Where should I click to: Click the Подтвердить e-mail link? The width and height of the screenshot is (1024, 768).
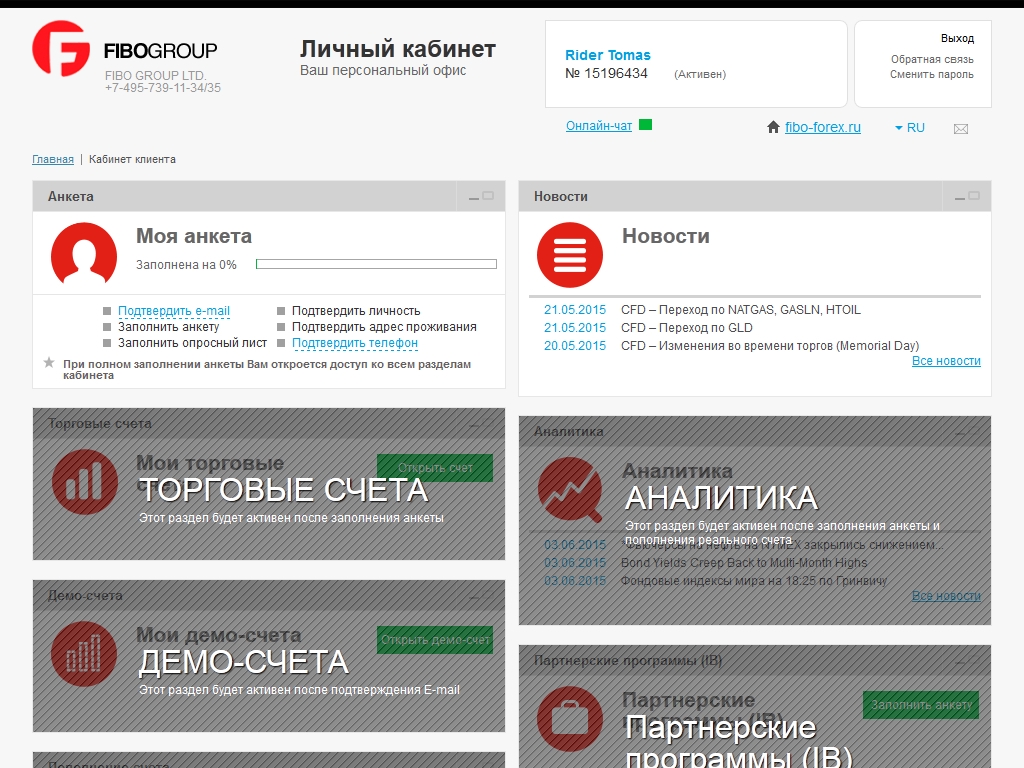(x=174, y=311)
